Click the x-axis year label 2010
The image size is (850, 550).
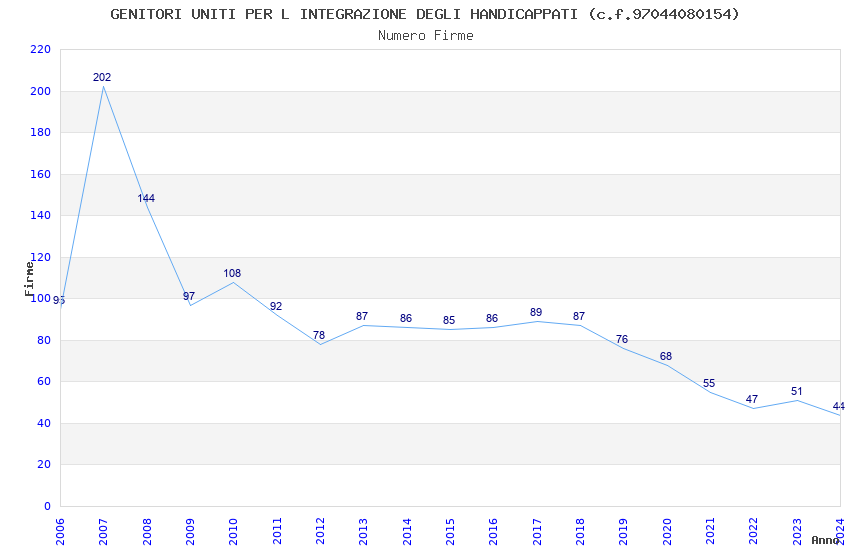tap(234, 532)
